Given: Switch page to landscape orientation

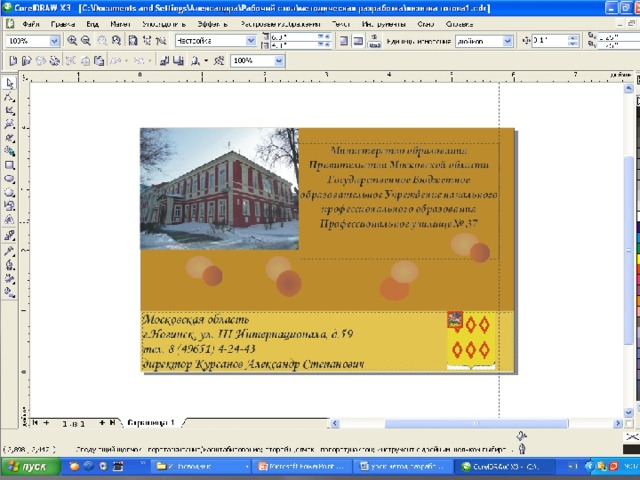Looking at the screenshot, I should (x=357, y=41).
